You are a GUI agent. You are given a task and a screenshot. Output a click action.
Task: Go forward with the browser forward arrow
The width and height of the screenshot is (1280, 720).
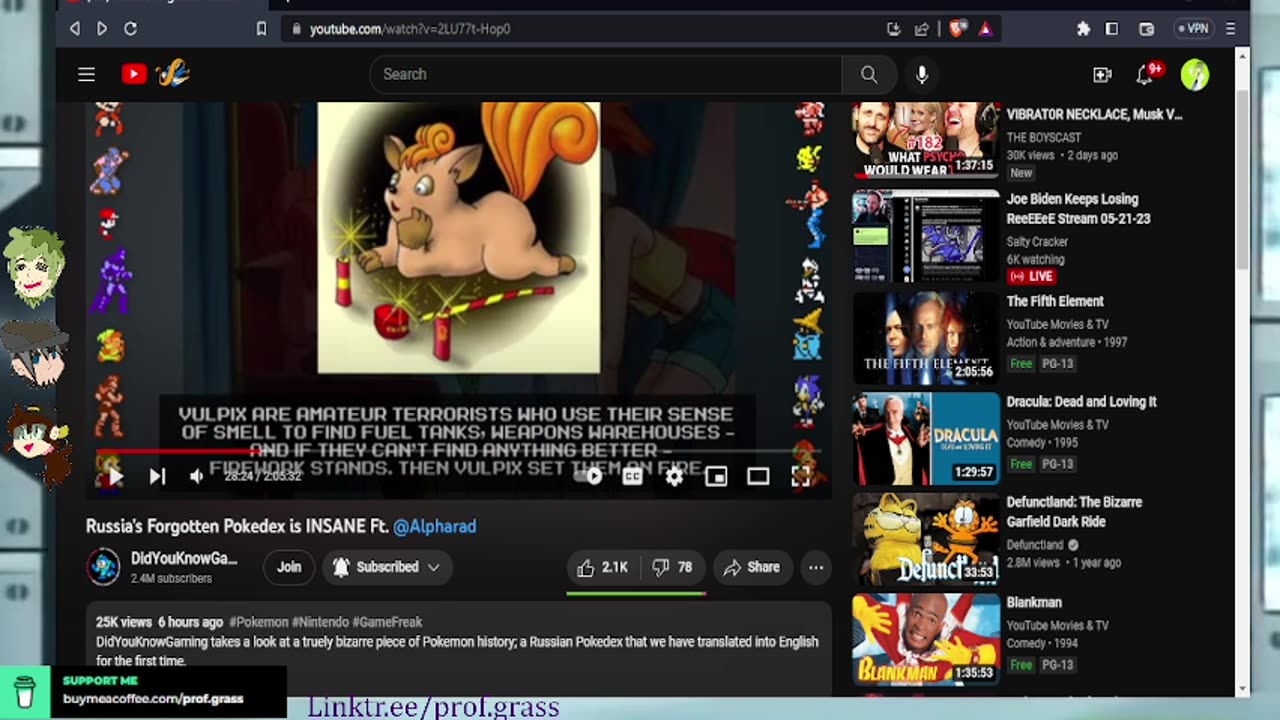tap(102, 29)
